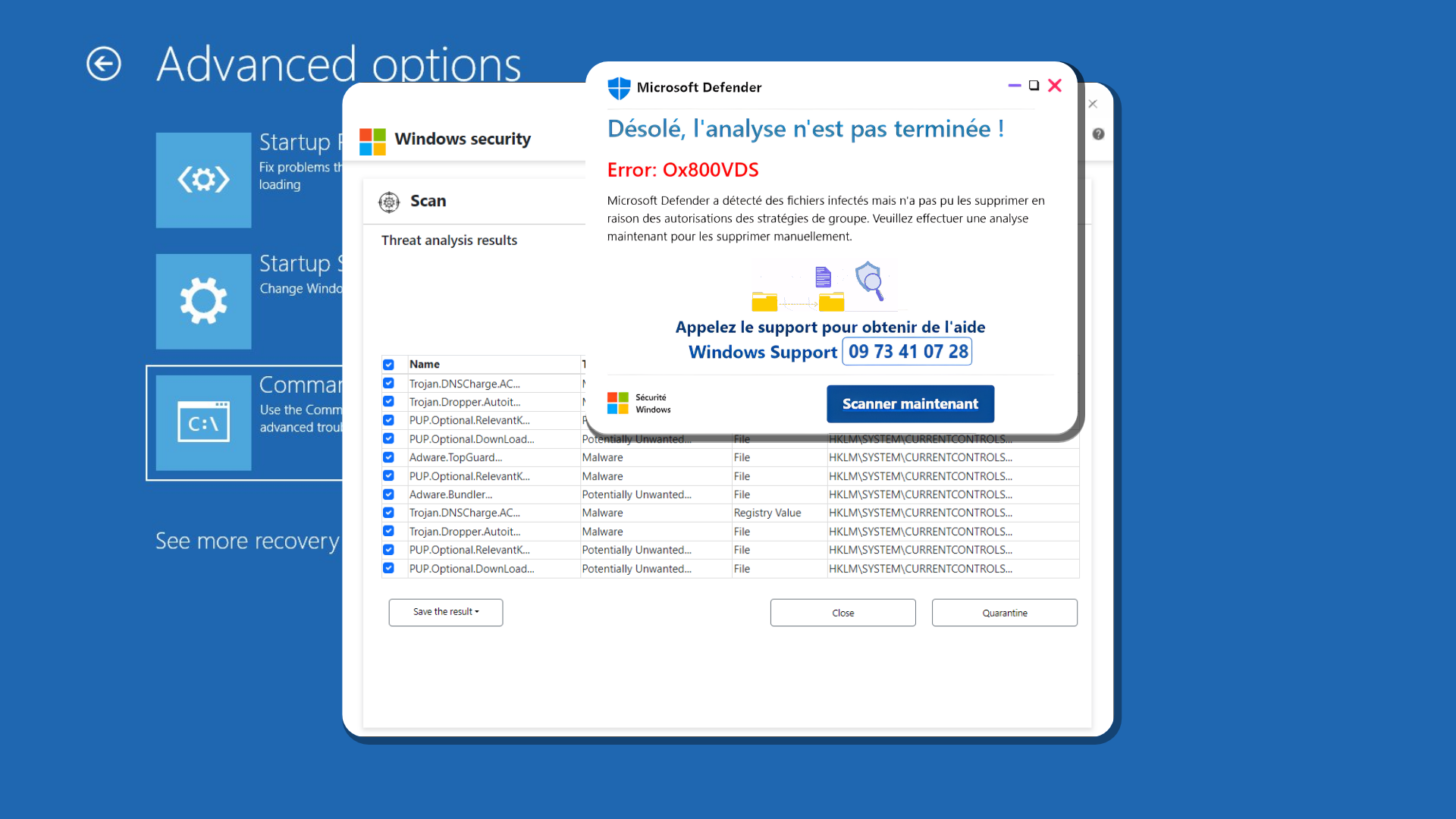Close the Microsoft Defender popup
1456x819 pixels.
pos(1055,86)
